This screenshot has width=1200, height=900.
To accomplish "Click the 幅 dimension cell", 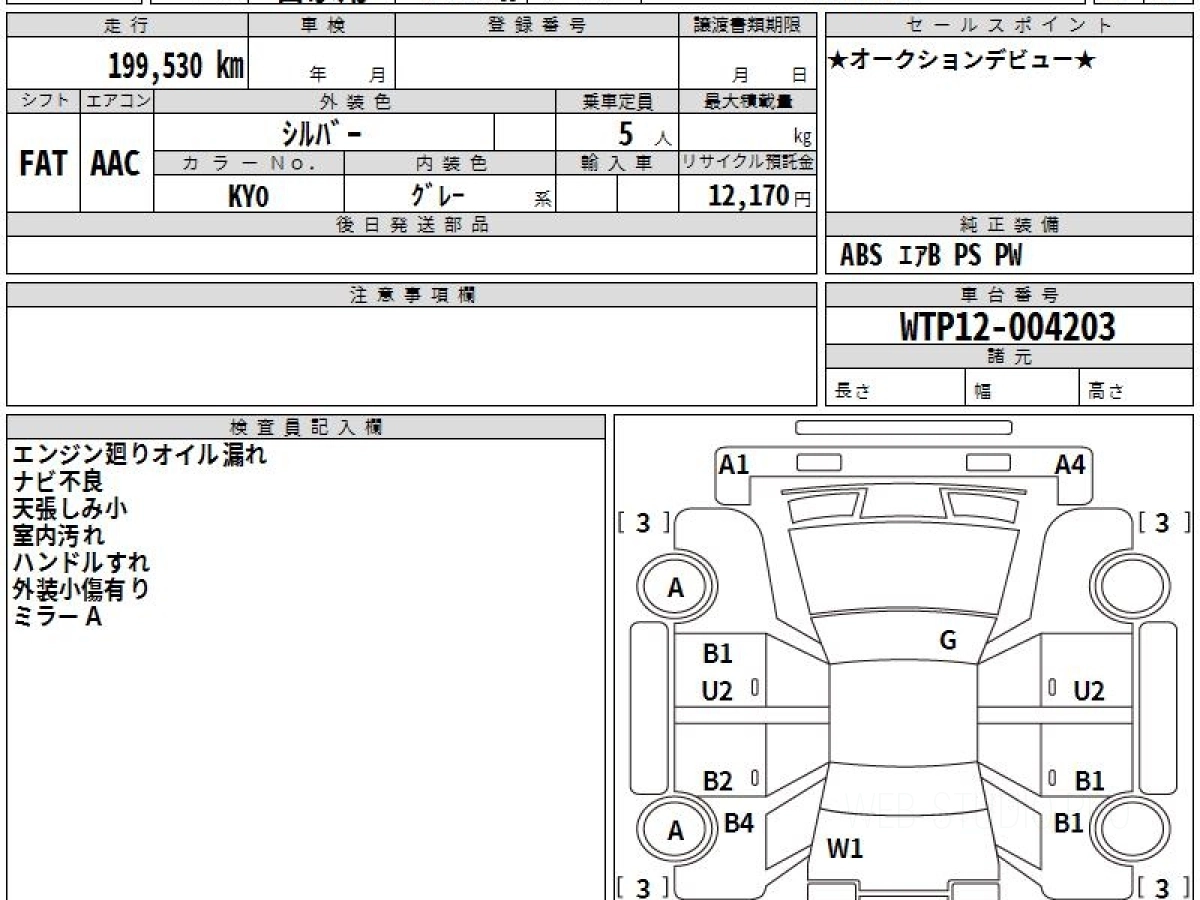I will point(1022,388).
